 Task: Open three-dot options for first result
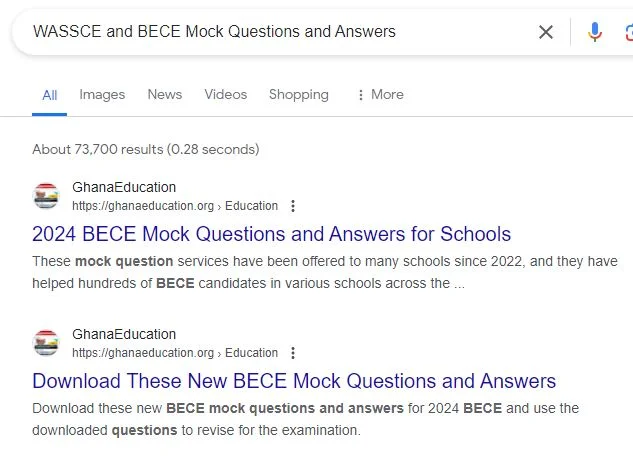[293, 206]
